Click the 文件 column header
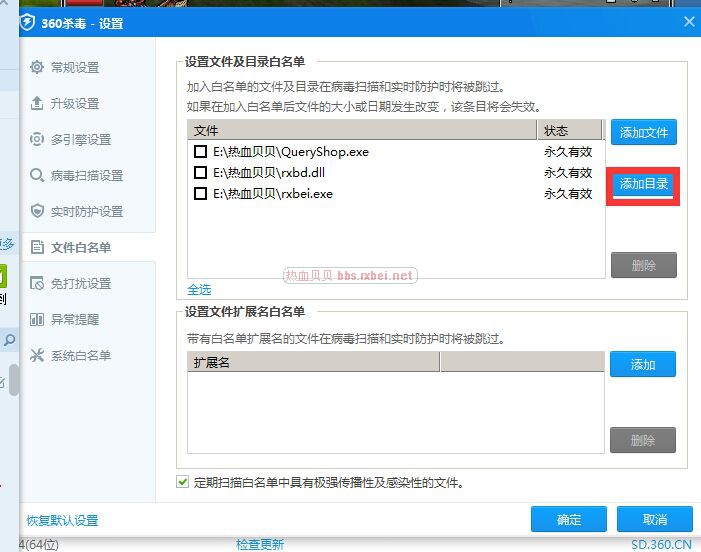701x552 pixels. coord(360,131)
